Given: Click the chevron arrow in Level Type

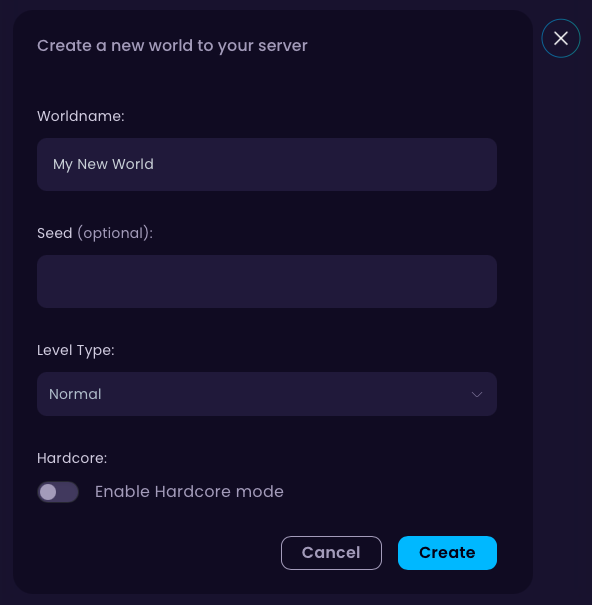Looking at the screenshot, I should point(477,394).
